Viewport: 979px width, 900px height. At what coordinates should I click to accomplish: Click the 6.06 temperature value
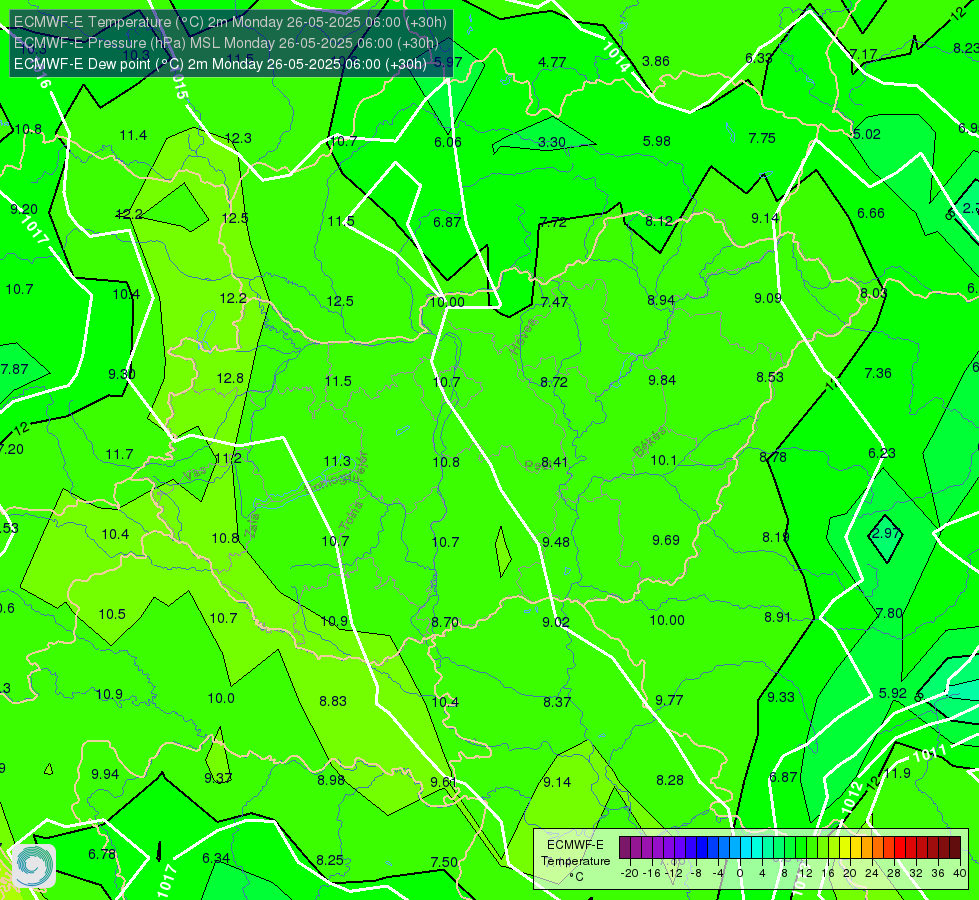[448, 142]
